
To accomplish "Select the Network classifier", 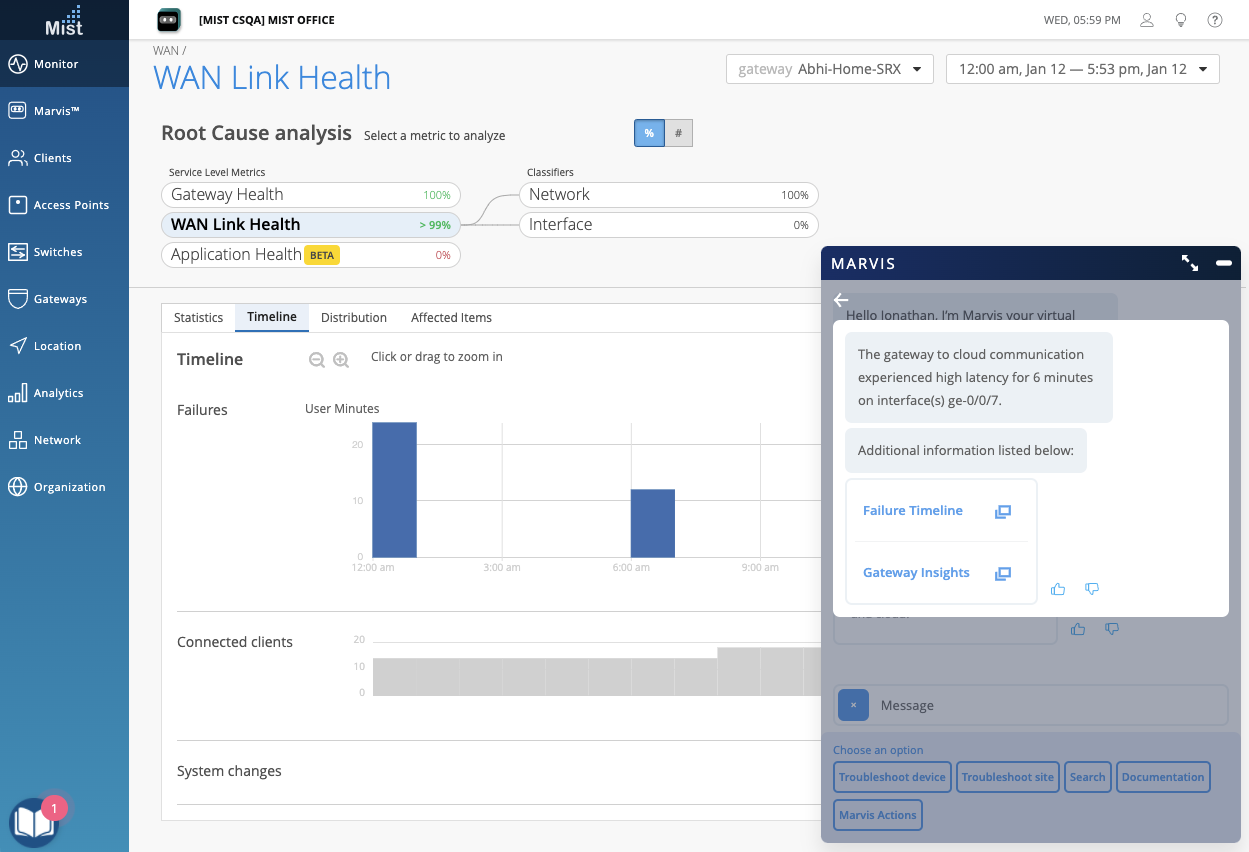I will (x=669, y=195).
